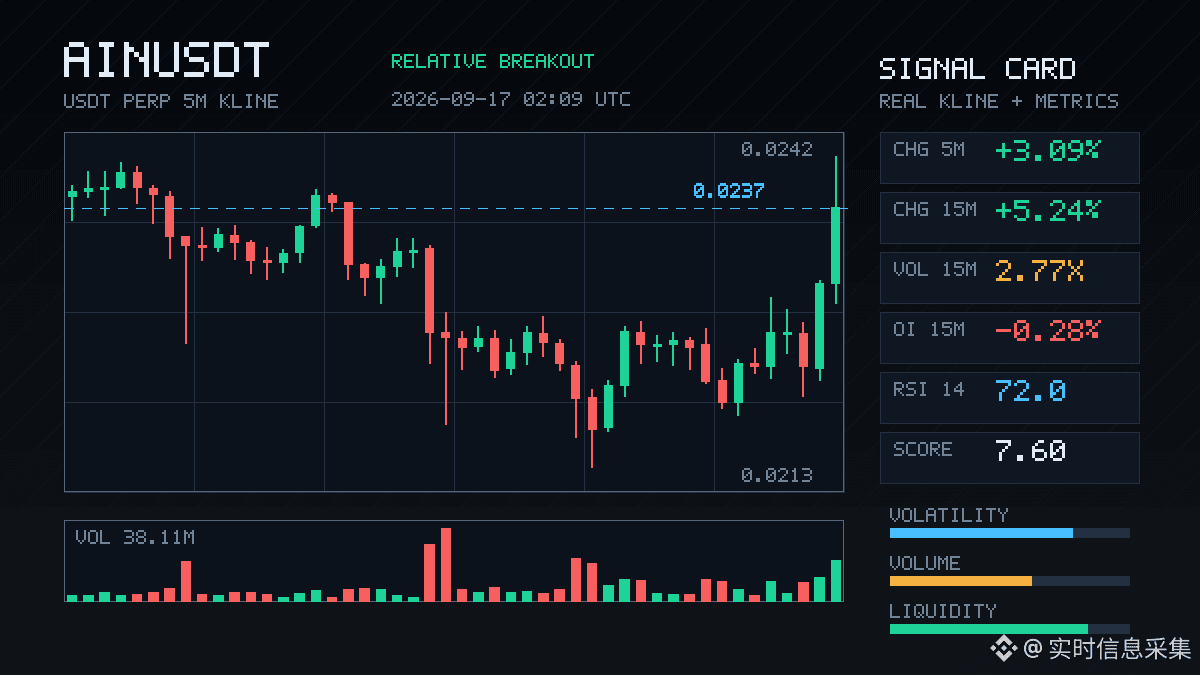
Task: Open the RSI 14 value card
Action: click(x=1009, y=398)
